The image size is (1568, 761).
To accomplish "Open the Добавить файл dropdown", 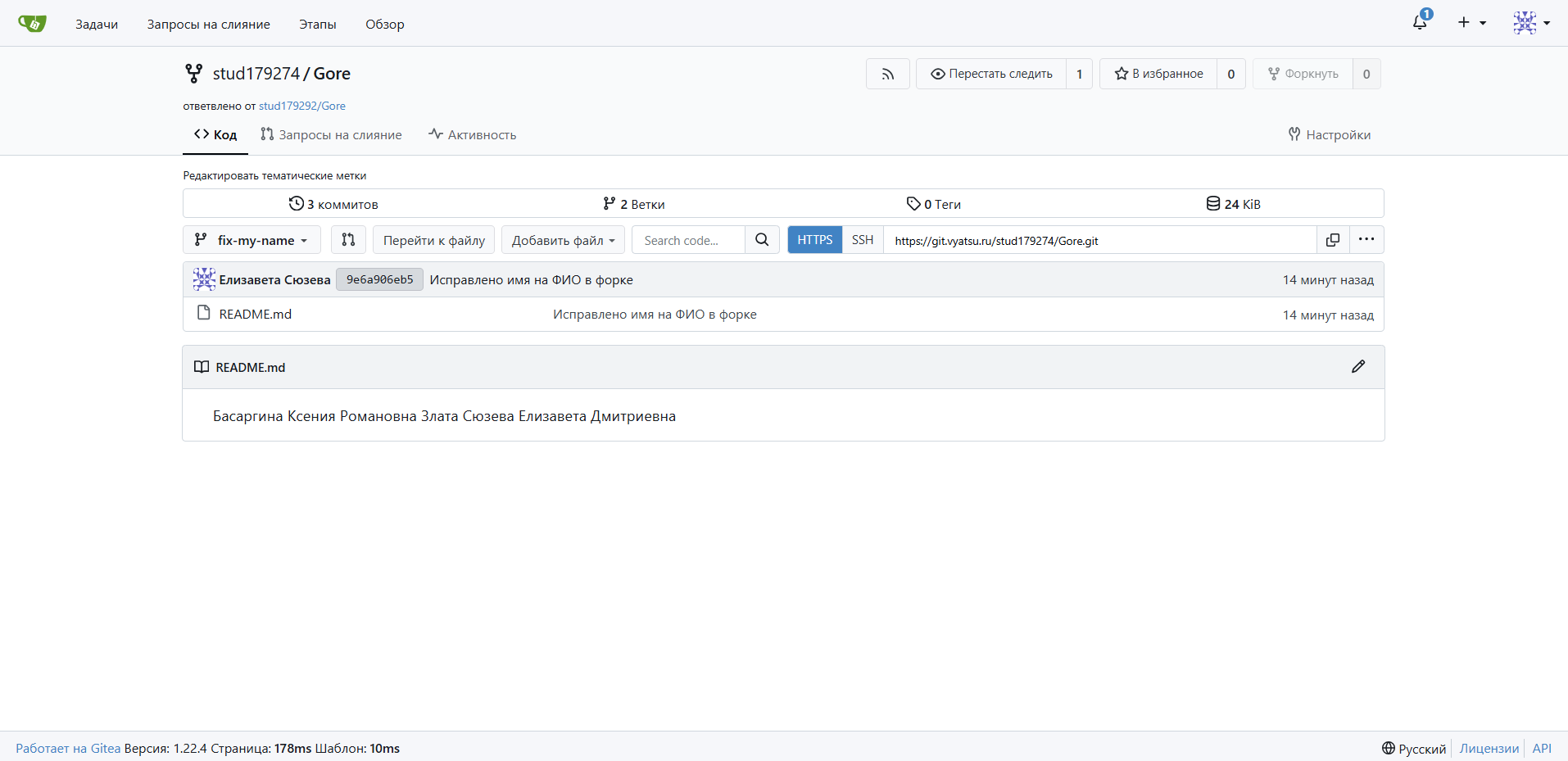I will 563,240.
